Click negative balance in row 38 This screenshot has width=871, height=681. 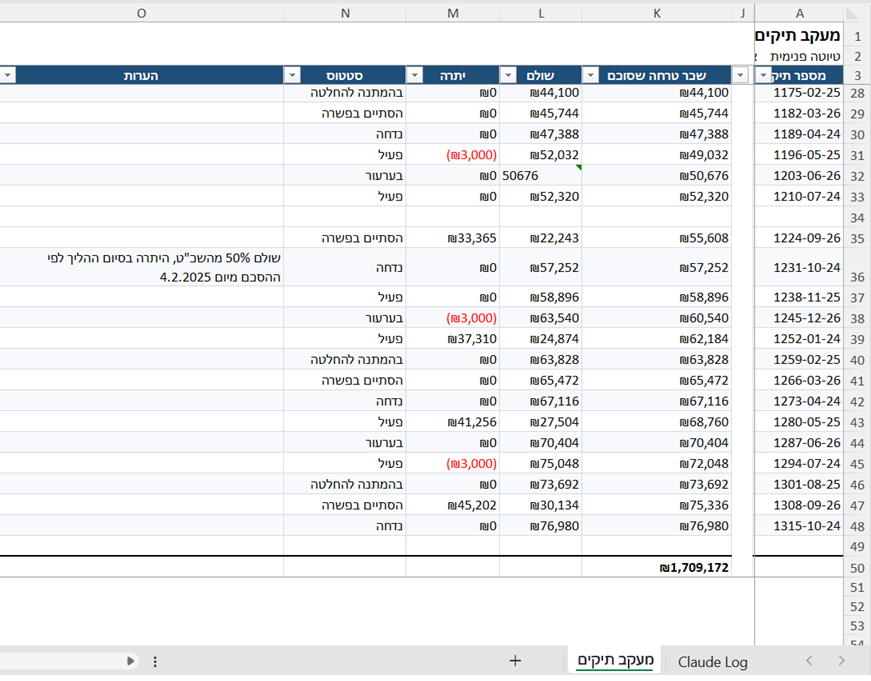(453, 318)
